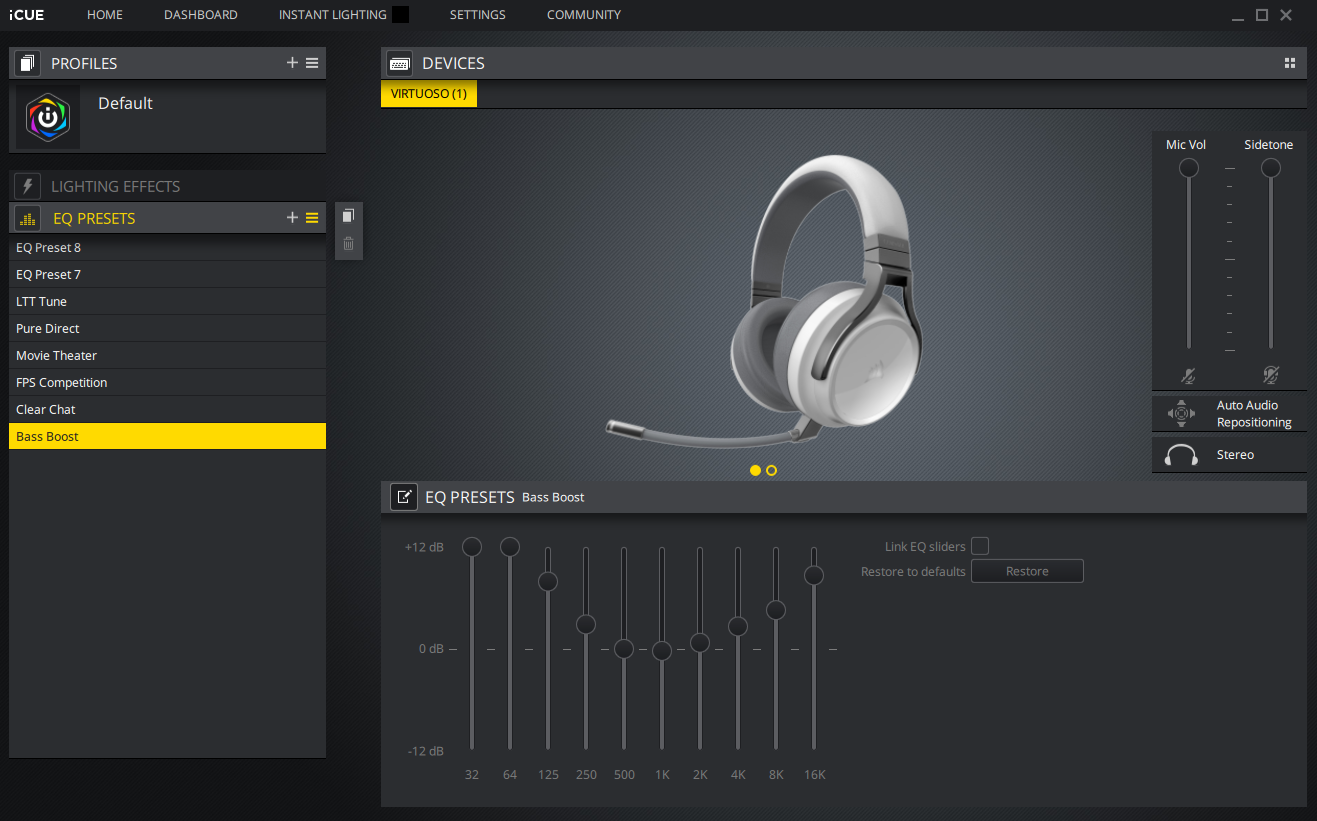Open the EQ Presets hamburger menu

point(312,218)
